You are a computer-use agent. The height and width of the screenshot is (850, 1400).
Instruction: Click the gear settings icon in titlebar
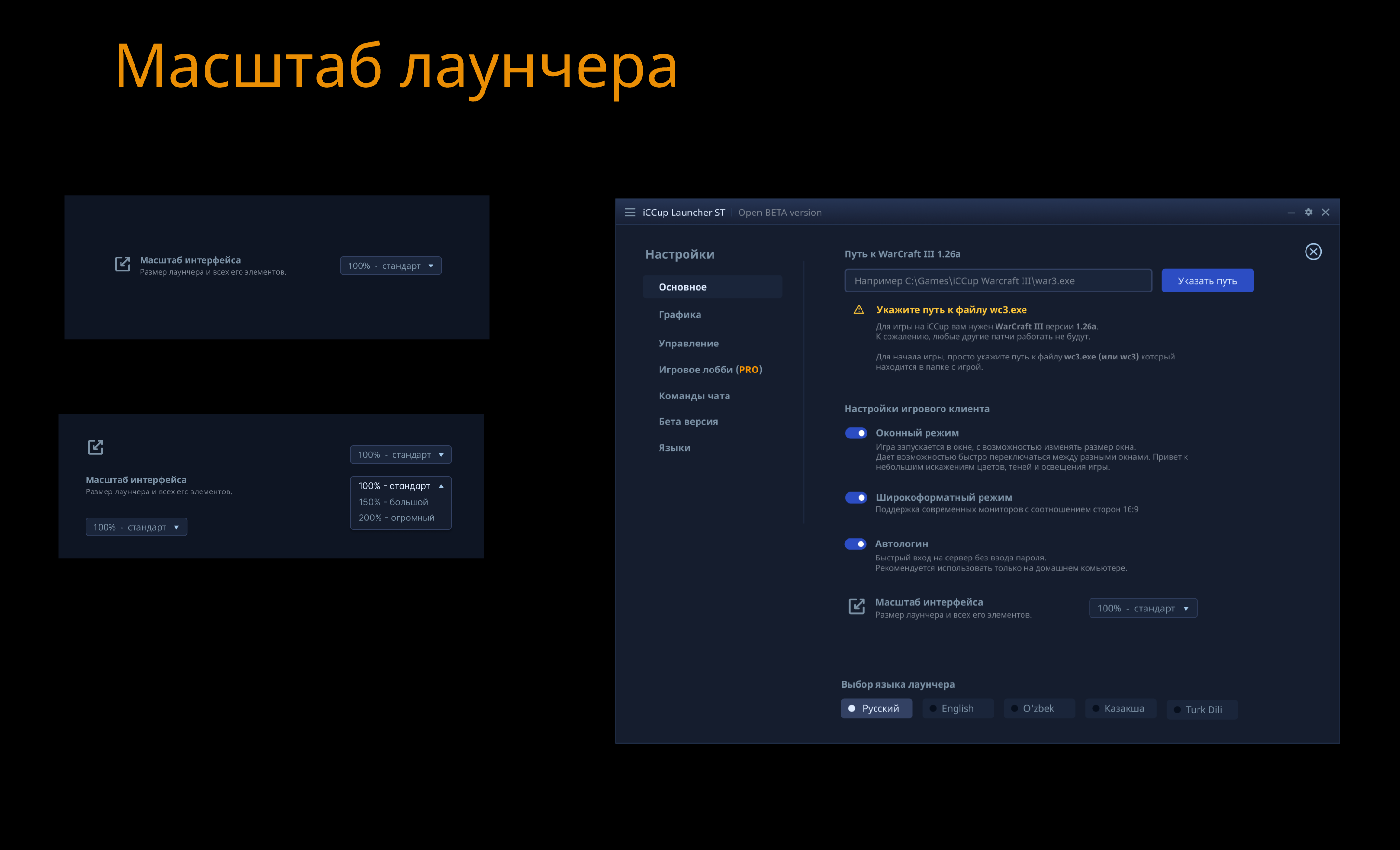(x=1308, y=212)
